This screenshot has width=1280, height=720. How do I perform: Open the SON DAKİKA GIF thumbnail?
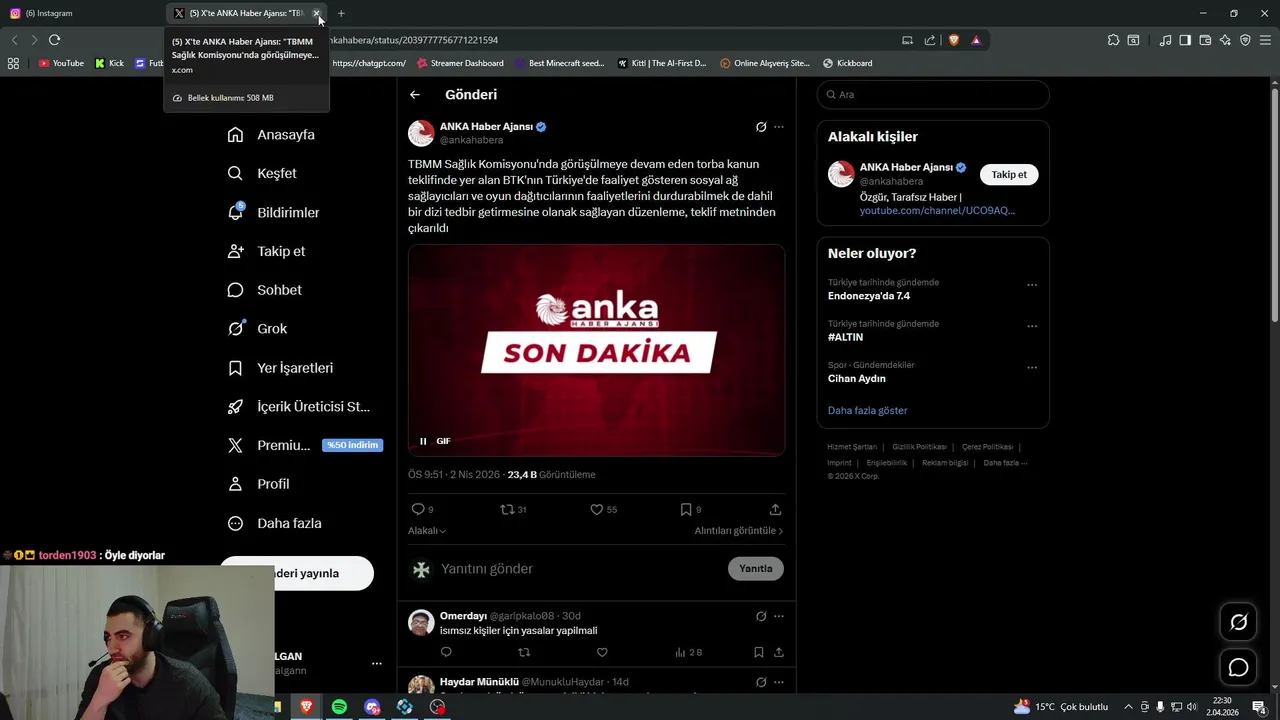point(596,350)
